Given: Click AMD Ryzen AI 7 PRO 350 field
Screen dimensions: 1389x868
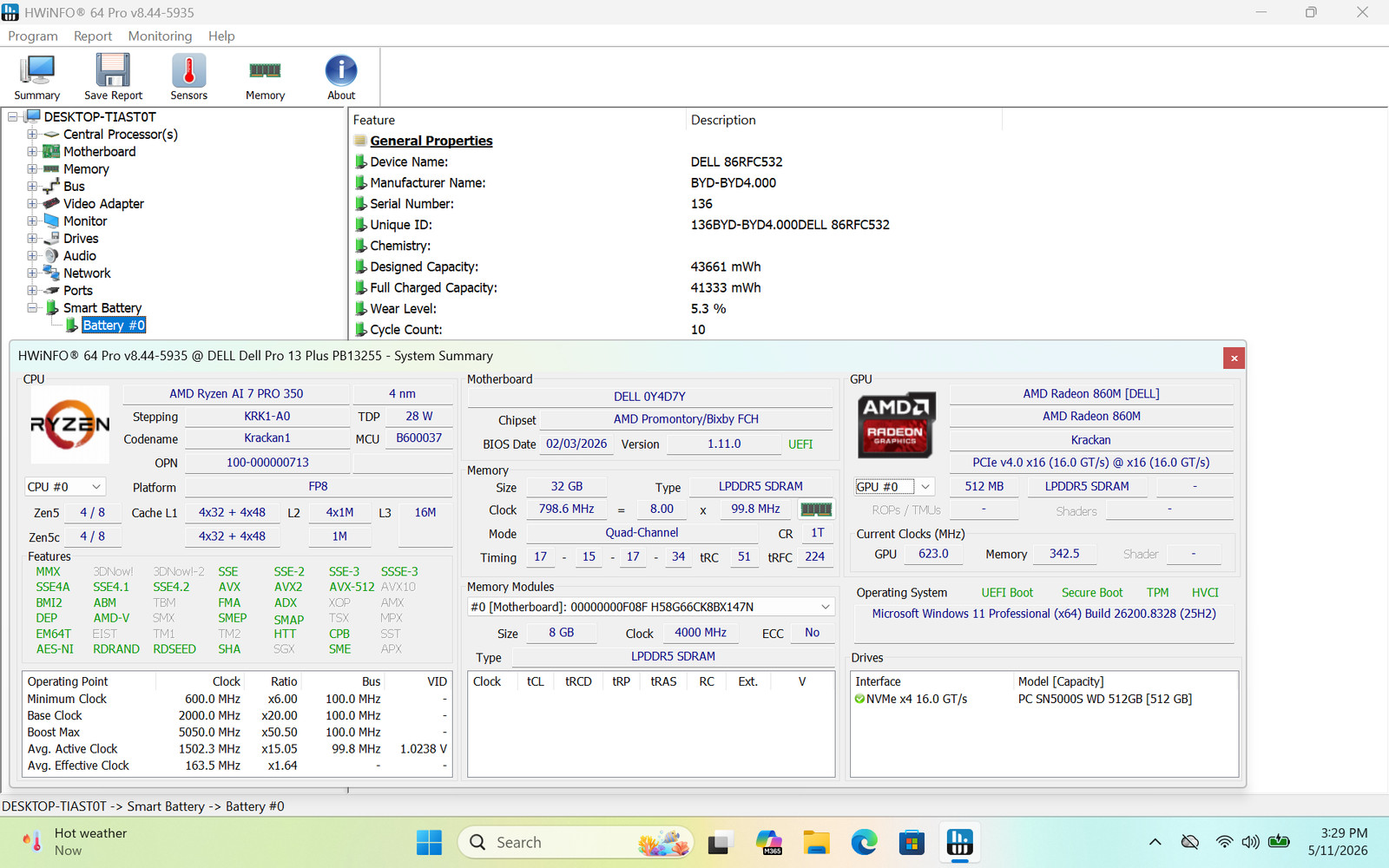Looking at the screenshot, I should pos(236,394).
